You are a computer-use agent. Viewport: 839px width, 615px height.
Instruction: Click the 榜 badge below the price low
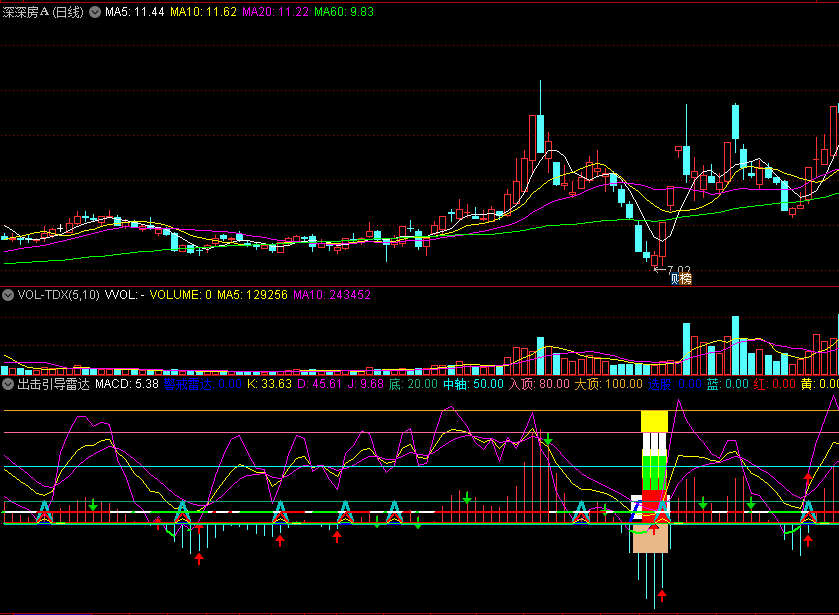(685, 279)
